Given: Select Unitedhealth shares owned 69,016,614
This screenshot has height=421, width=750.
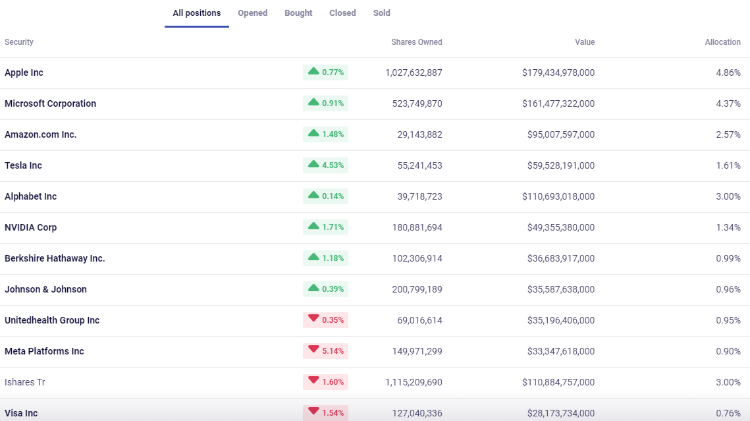Looking at the screenshot, I should coord(419,321).
